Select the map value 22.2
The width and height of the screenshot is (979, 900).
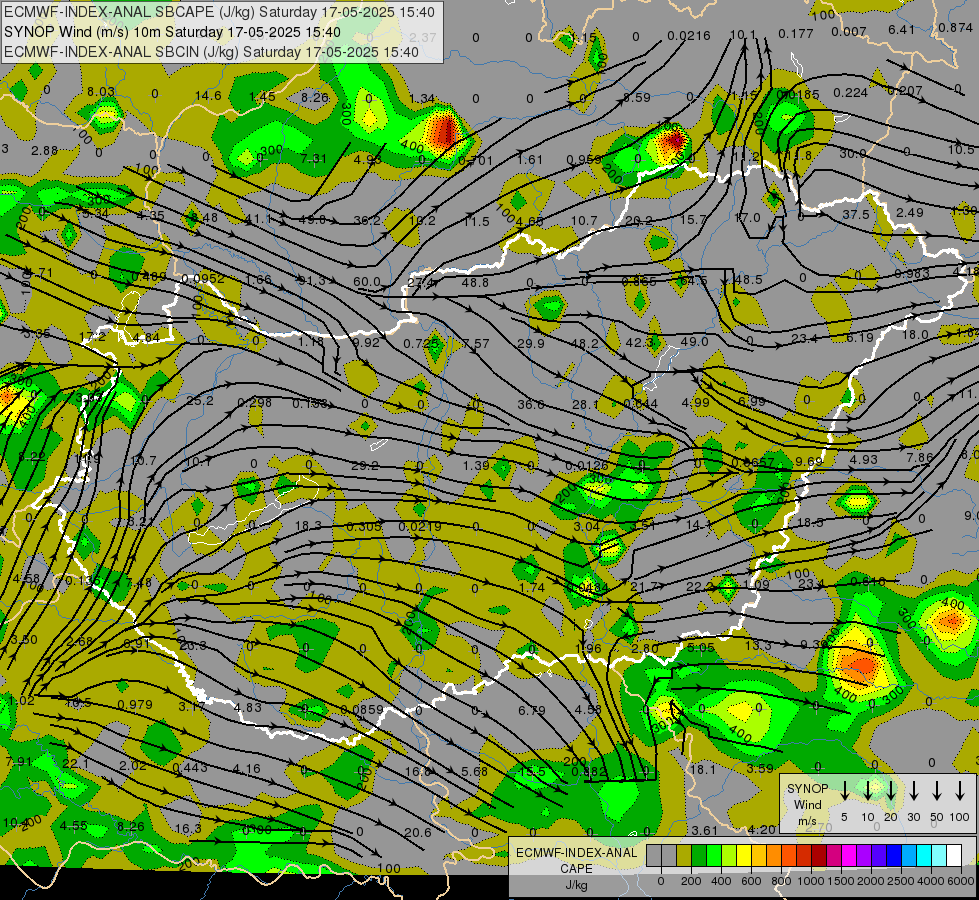(x=699, y=586)
